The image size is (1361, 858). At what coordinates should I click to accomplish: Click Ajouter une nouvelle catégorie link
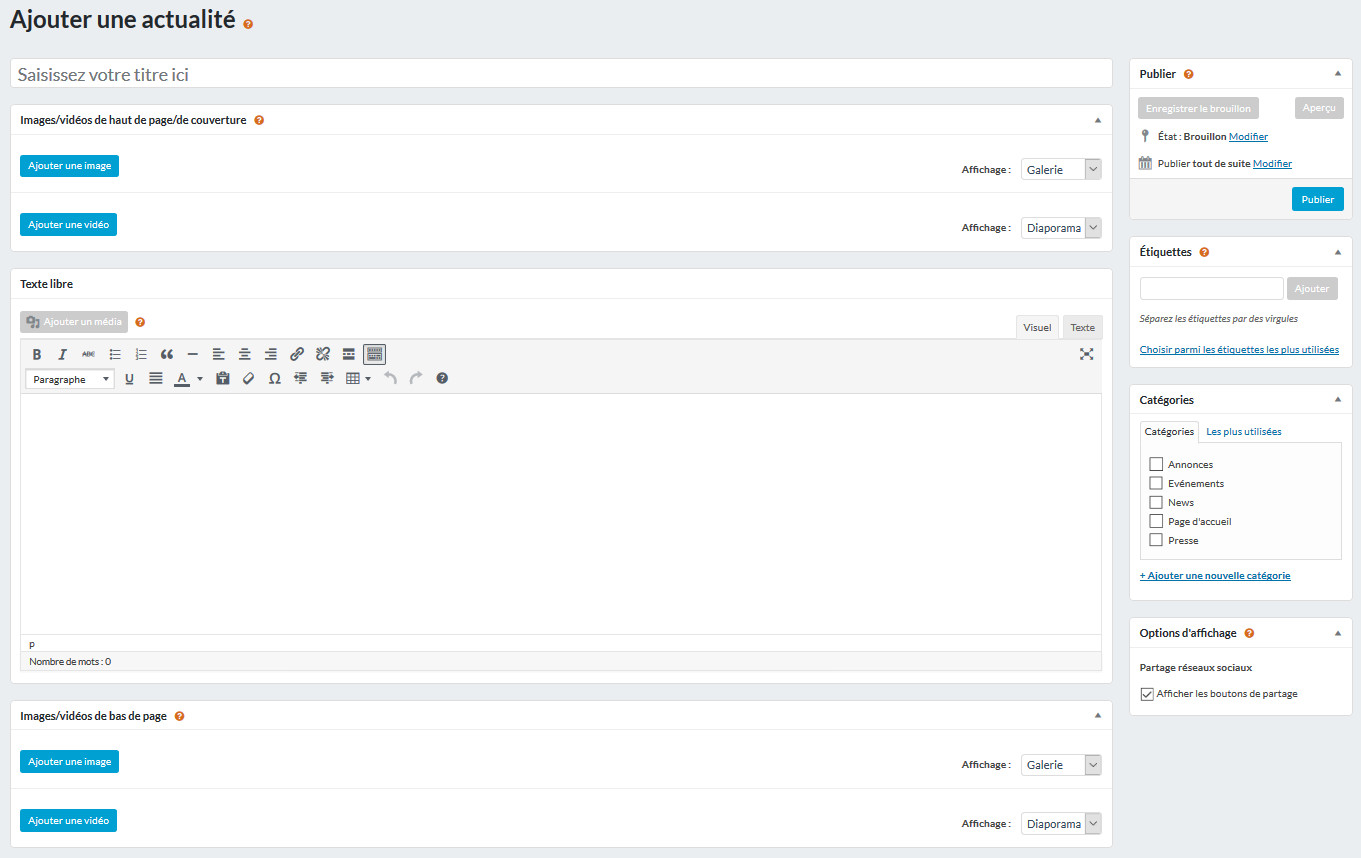pos(1215,576)
